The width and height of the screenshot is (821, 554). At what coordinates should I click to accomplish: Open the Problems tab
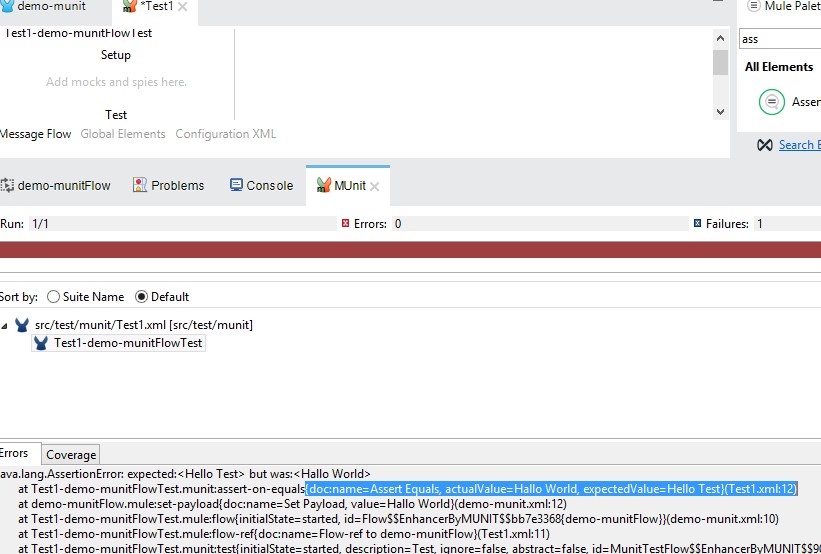[x=169, y=185]
